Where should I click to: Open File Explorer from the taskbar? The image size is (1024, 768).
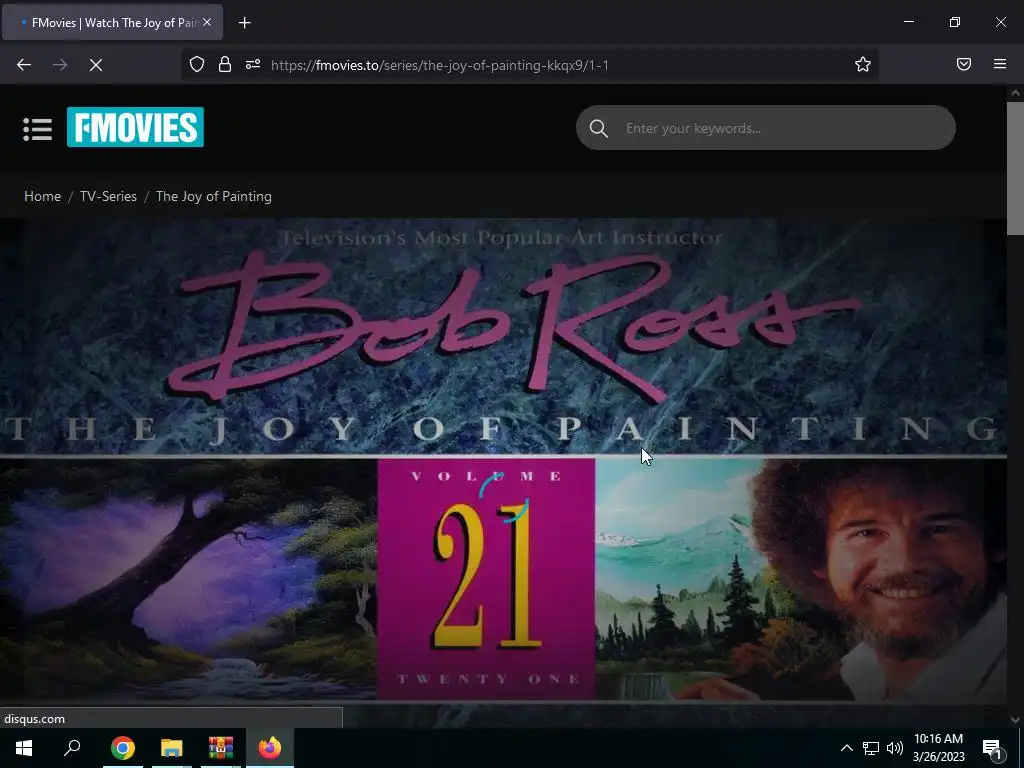(x=172, y=748)
